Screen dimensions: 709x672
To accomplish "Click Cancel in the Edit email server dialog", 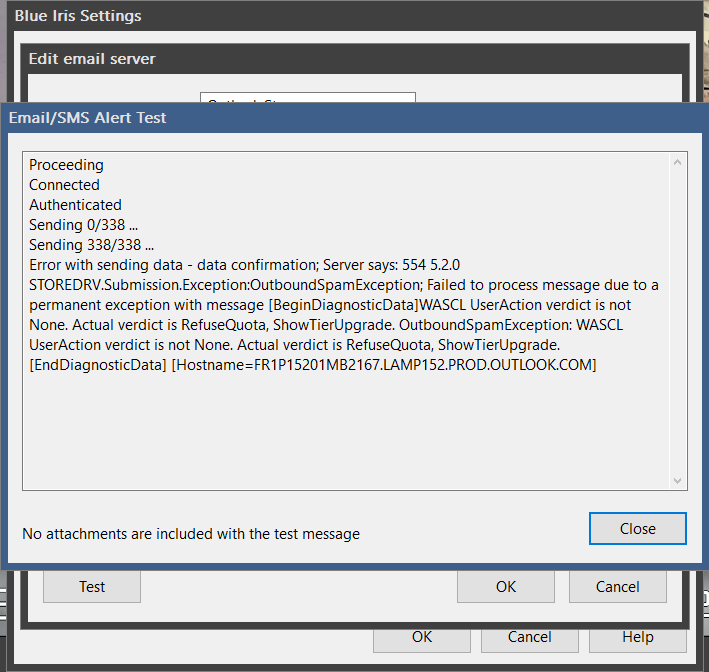I will (618, 586).
